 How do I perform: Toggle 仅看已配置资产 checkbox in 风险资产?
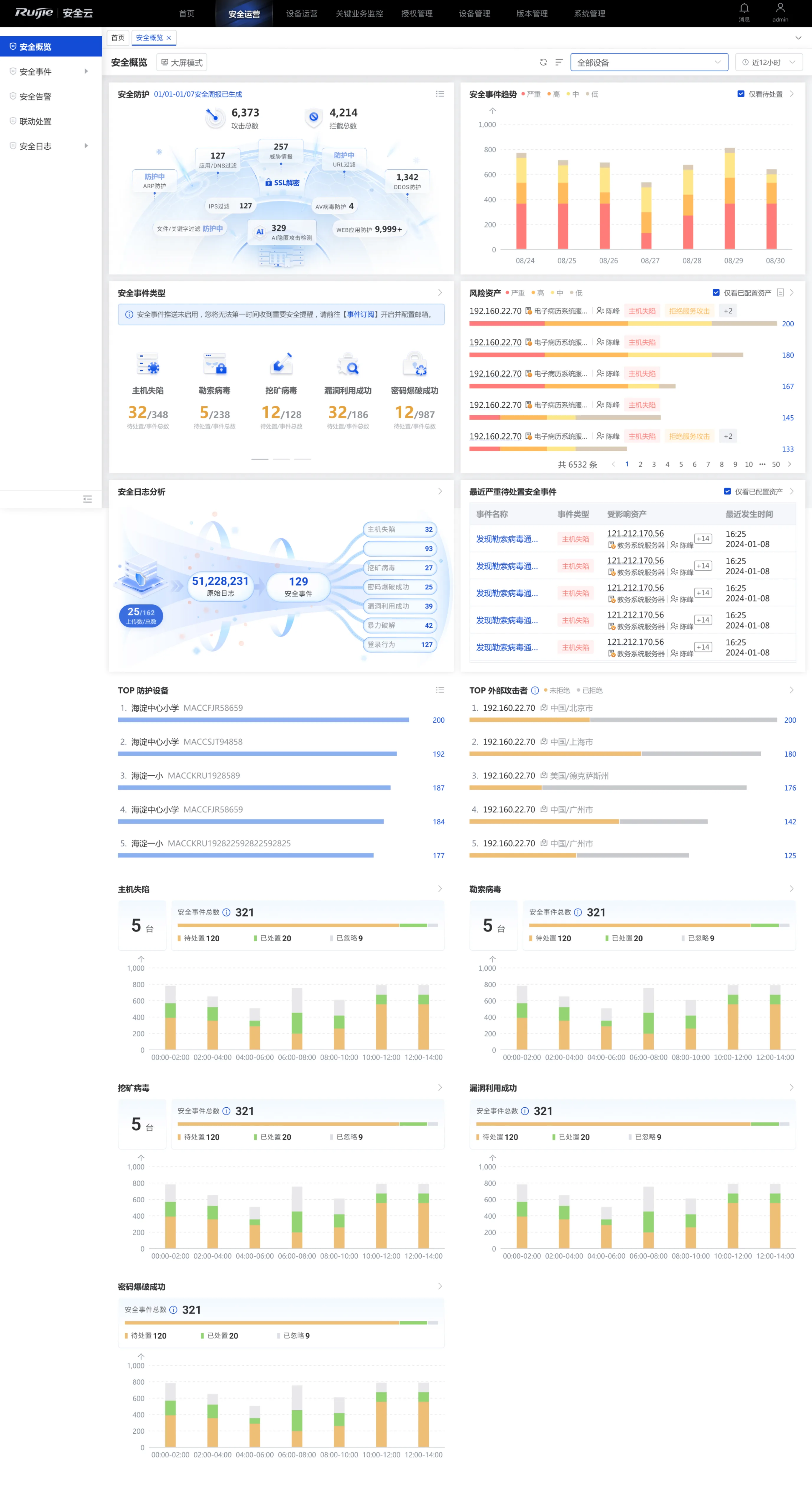coord(716,293)
